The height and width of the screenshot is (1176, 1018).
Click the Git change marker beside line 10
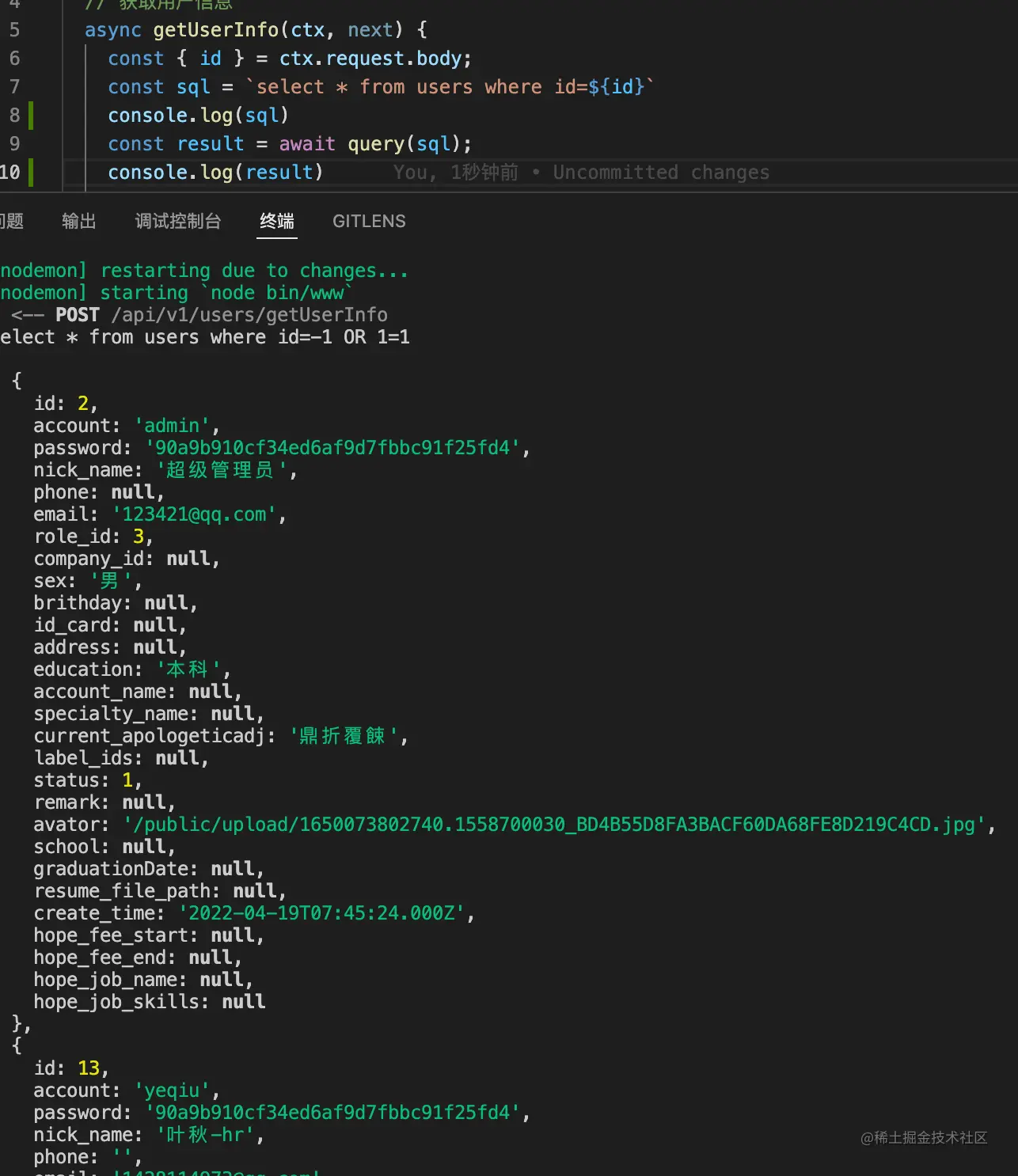tap(30, 172)
